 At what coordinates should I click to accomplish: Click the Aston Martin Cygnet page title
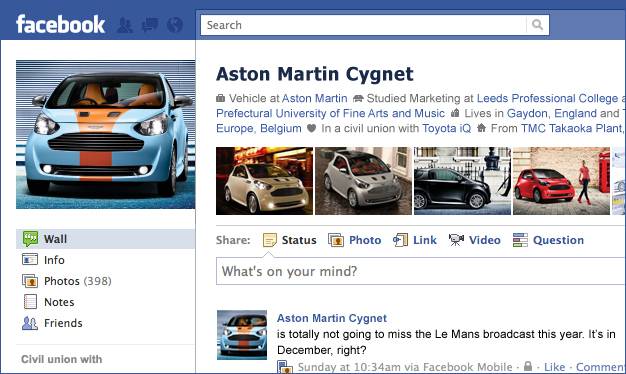315,75
